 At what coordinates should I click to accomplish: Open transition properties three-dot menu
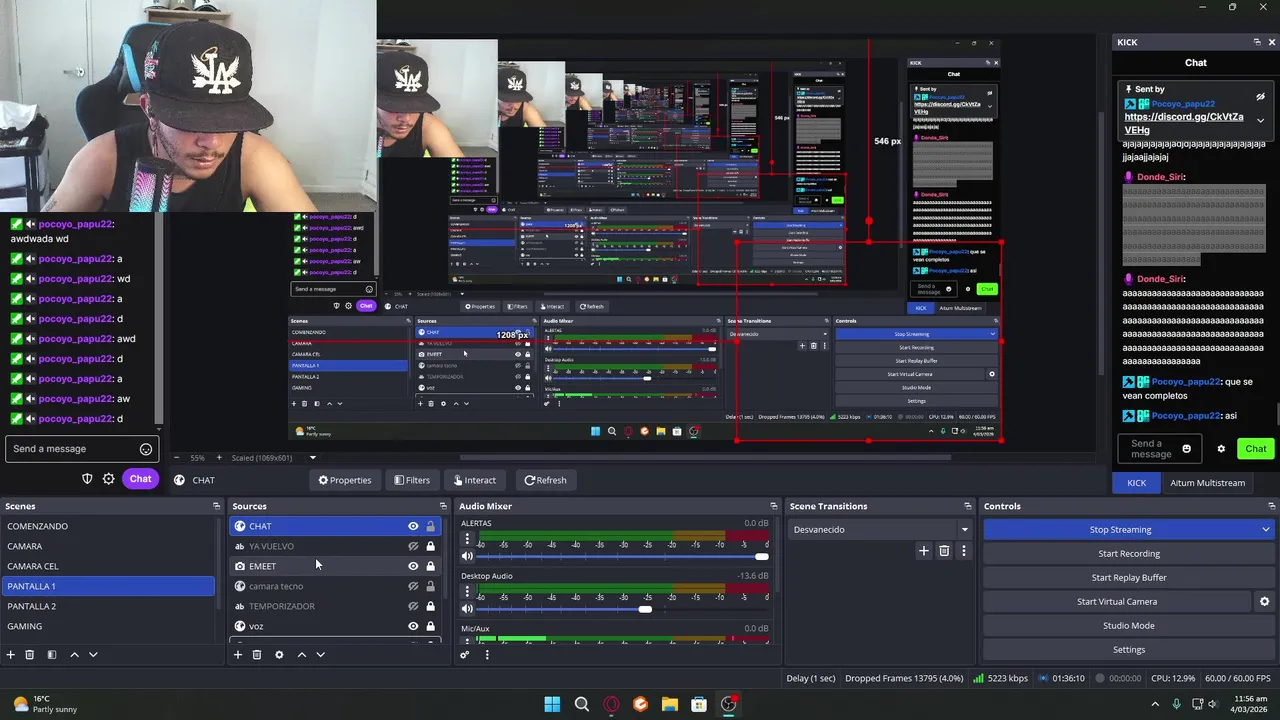point(964,550)
